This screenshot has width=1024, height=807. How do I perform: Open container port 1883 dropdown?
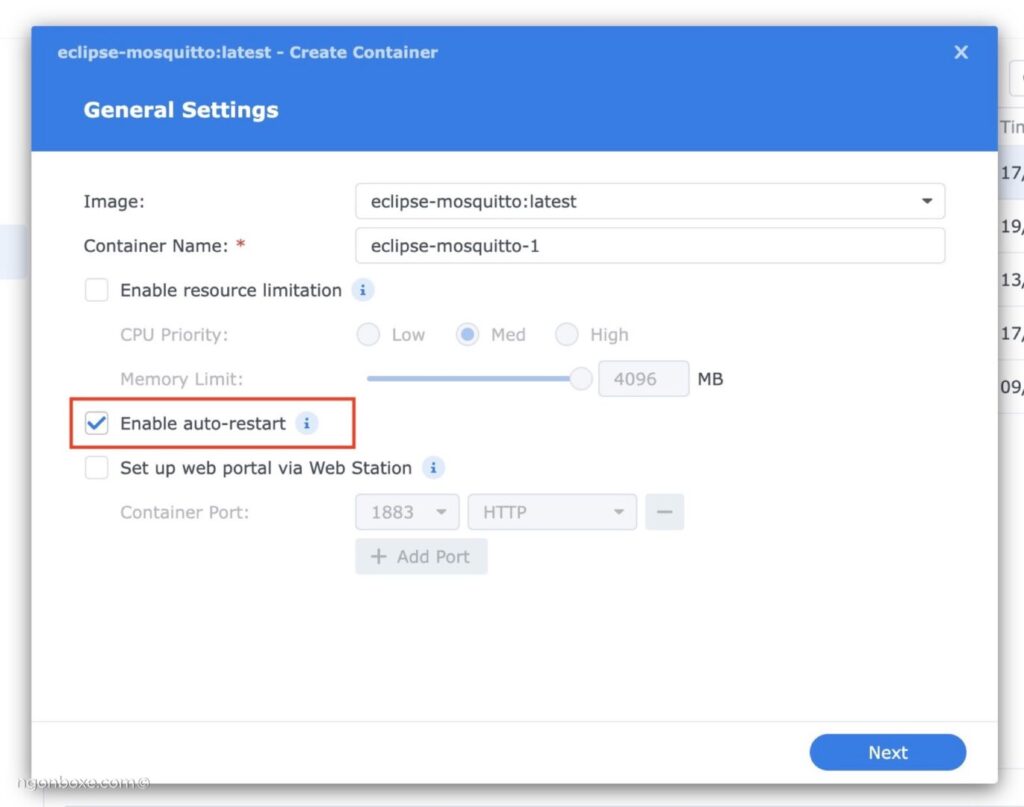(x=408, y=512)
